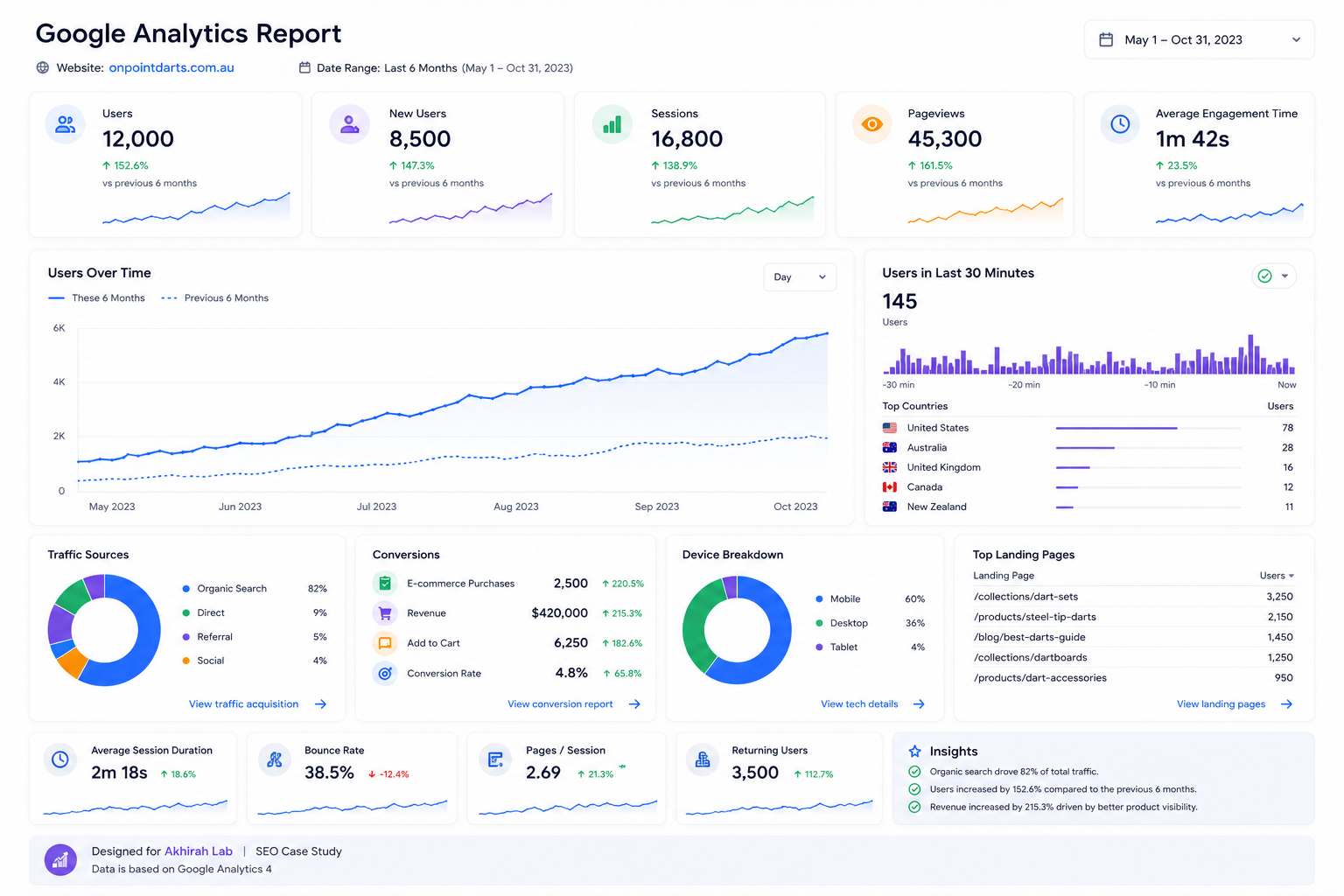Viewport: 1344px width, 896px height.
Task: Click the Returning Users icon
Action: (702, 759)
